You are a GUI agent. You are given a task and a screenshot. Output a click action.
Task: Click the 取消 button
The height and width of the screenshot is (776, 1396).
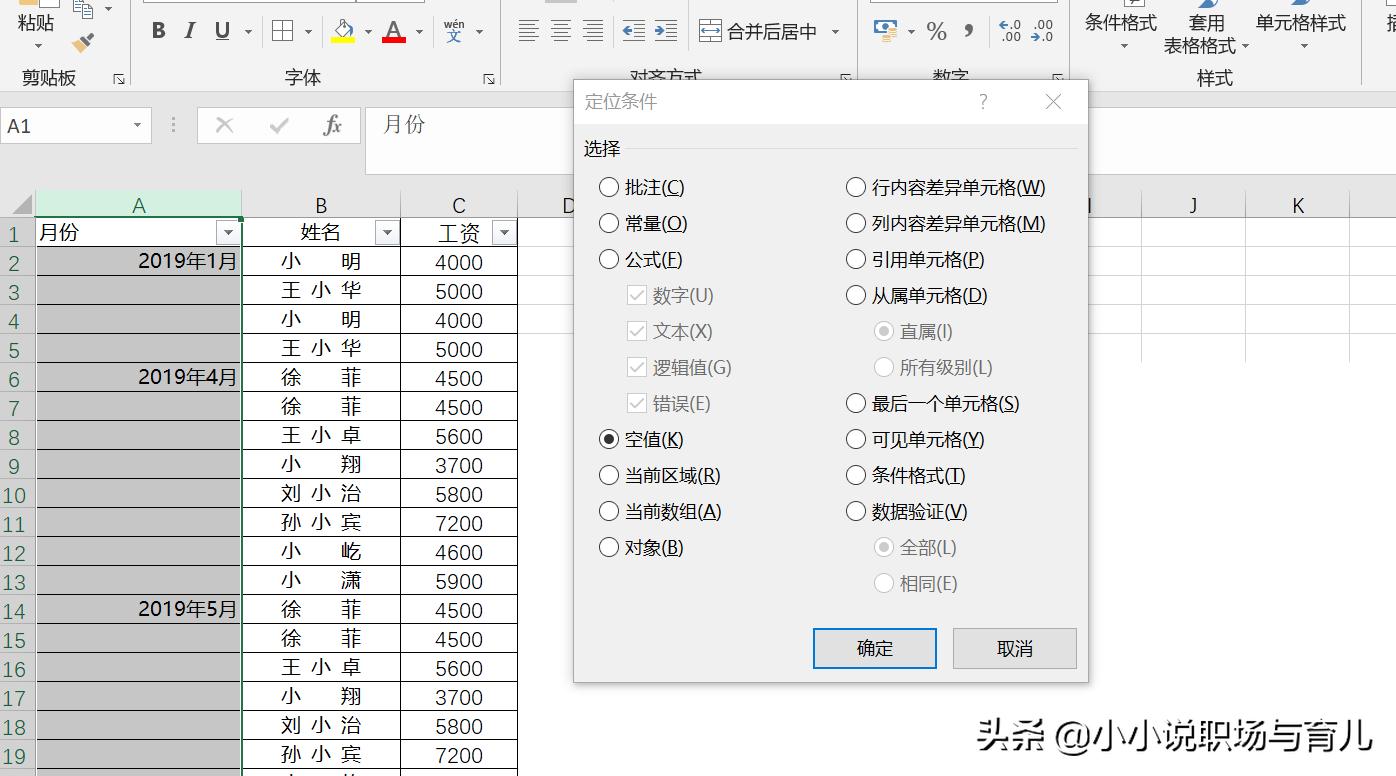point(1014,648)
